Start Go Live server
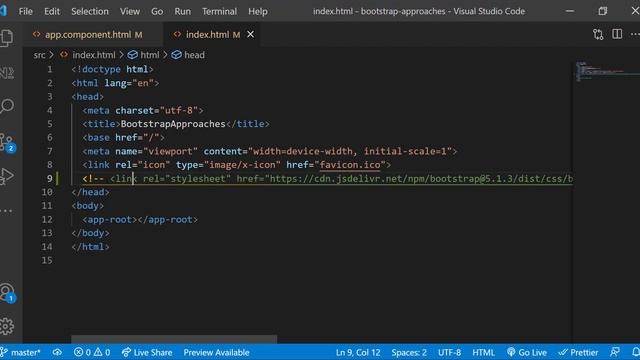640x360 pixels. pyautogui.click(x=527, y=352)
